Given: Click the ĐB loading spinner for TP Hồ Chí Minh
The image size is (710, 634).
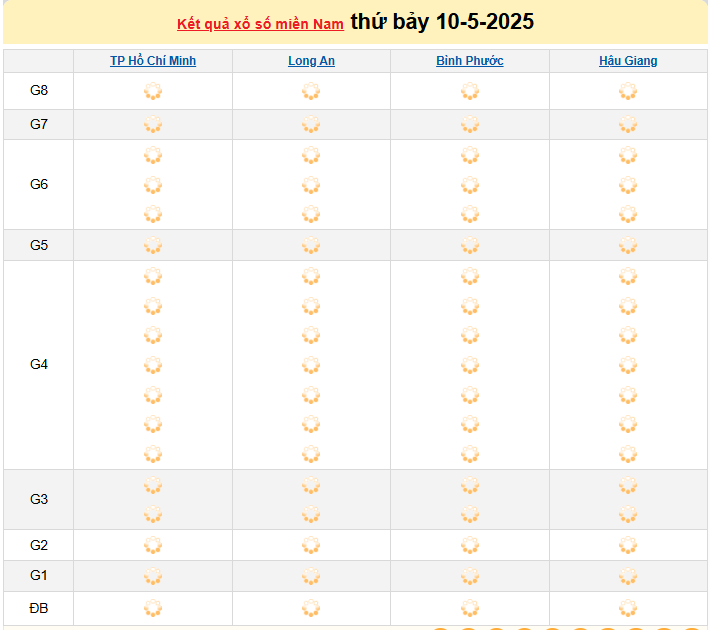Looking at the screenshot, I should (x=153, y=608).
